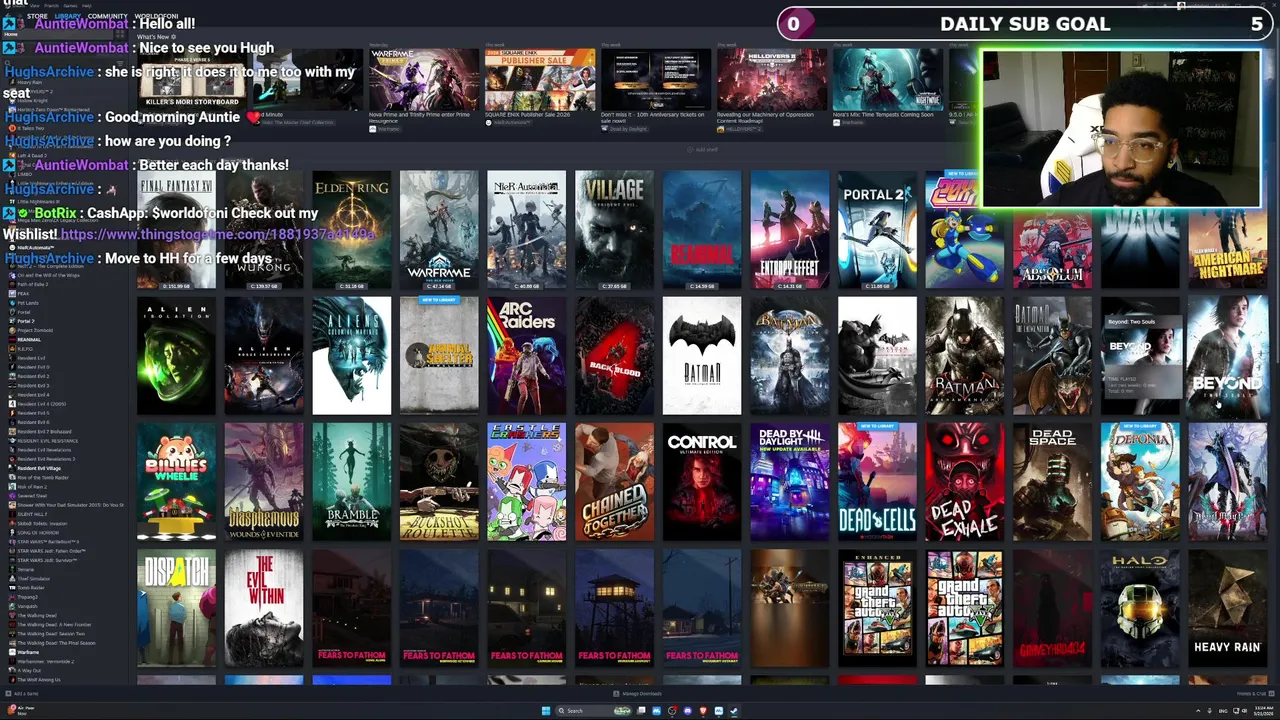Image resolution: width=1280 pixels, height=720 pixels.
Task: Open the Billie's Wheelie game cover
Action: [176, 481]
